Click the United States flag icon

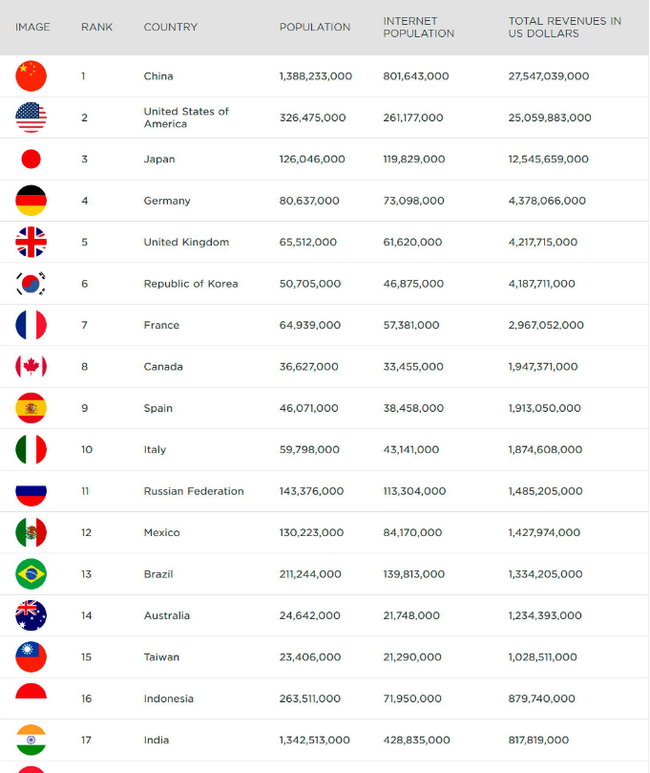click(x=31, y=118)
